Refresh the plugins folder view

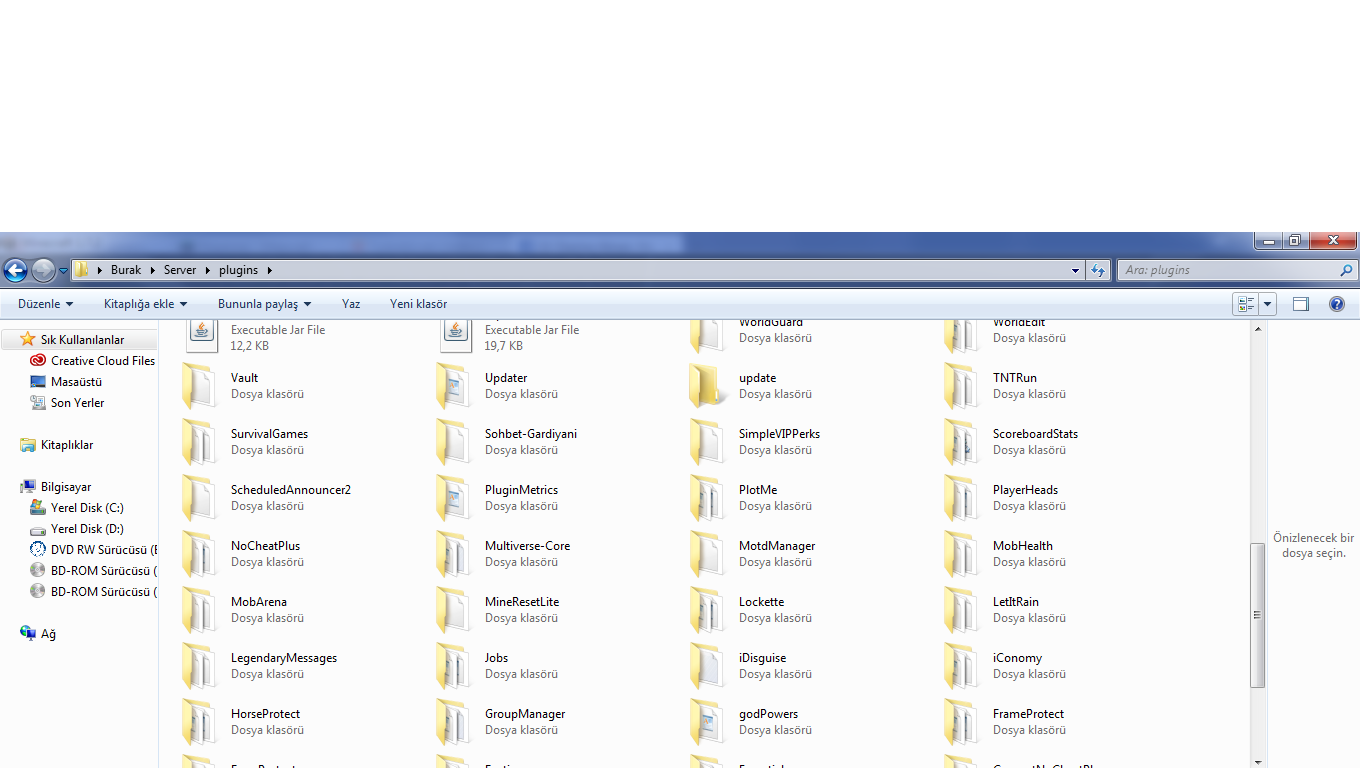[1099, 270]
